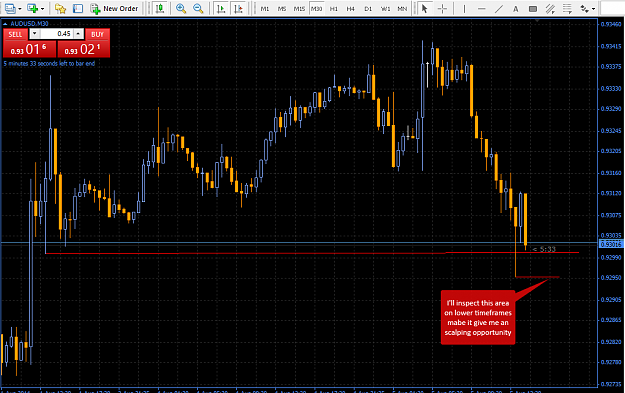Click the 0.92950 price scale label
The height and width of the screenshot is (393, 625).
(x=611, y=278)
